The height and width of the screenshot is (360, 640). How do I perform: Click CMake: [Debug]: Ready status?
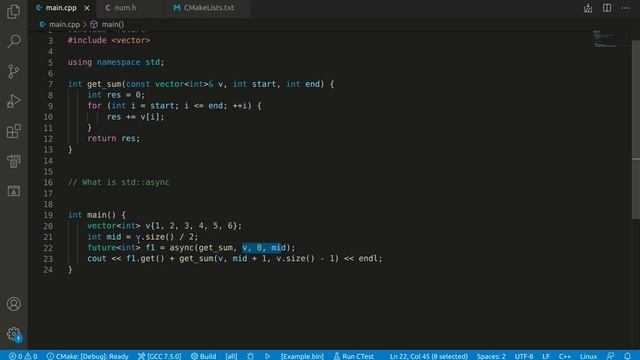point(87,356)
